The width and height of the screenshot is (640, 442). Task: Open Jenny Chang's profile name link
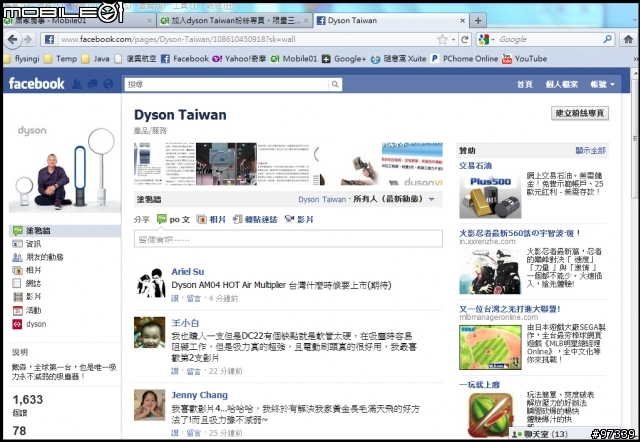pos(200,395)
